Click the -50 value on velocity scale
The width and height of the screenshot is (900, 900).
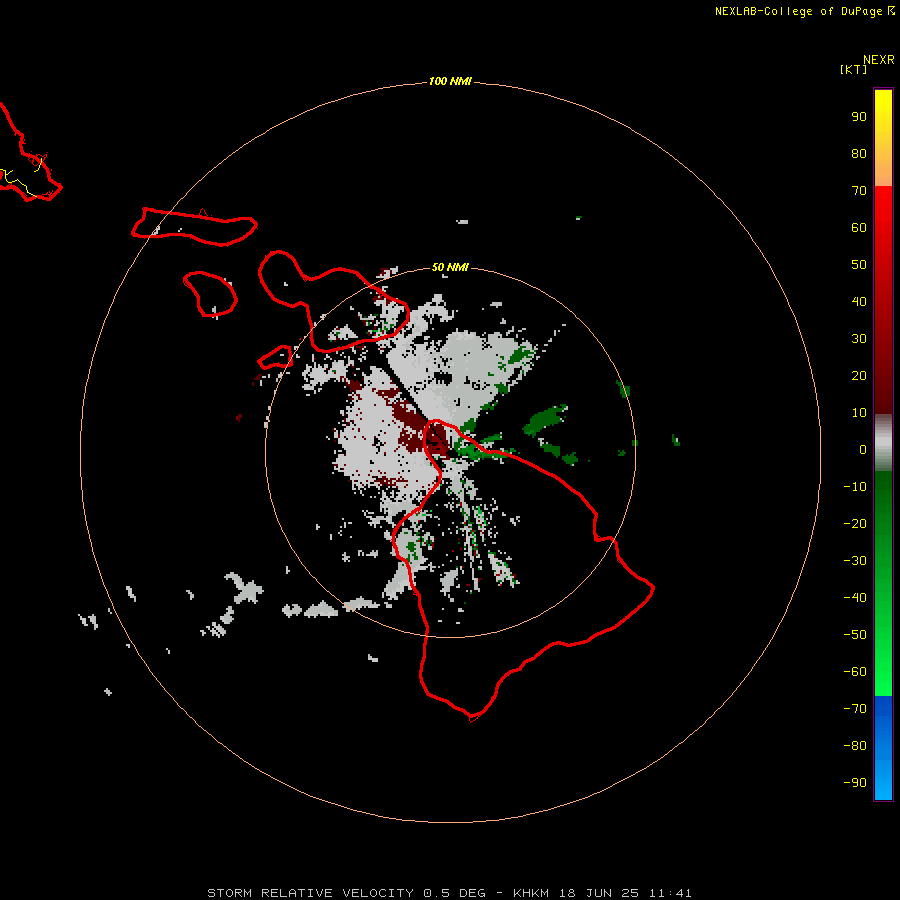pyautogui.click(x=855, y=635)
